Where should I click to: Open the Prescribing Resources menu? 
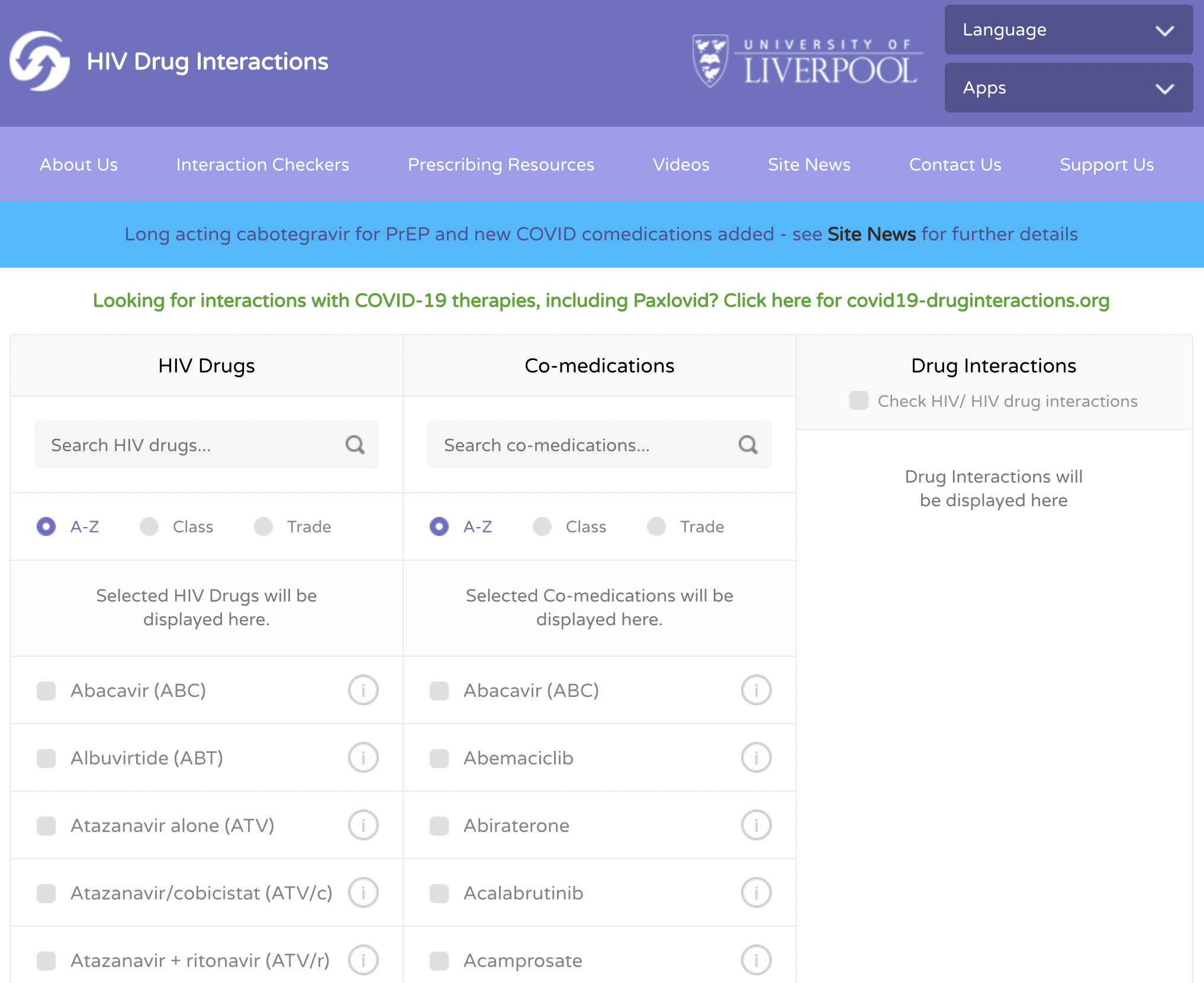pyautogui.click(x=501, y=165)
